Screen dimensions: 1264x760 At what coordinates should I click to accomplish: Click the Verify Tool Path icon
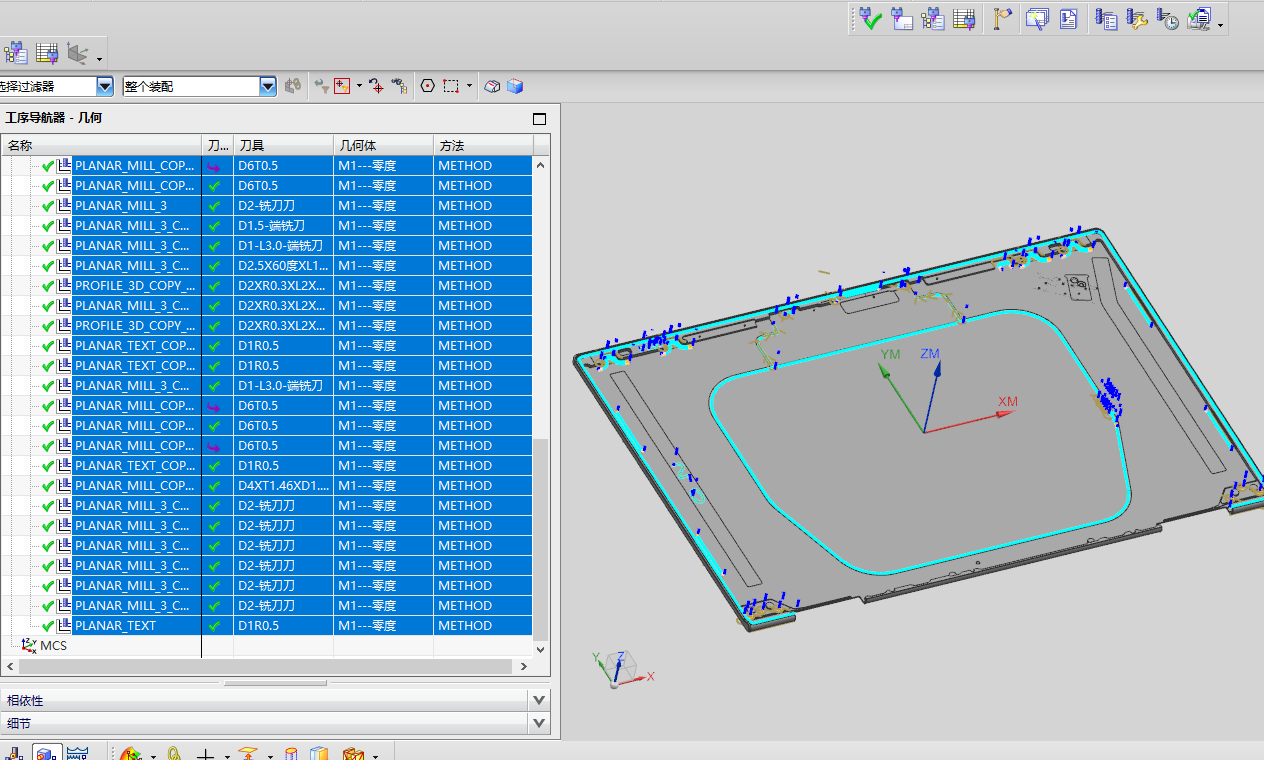coord(870,19)
